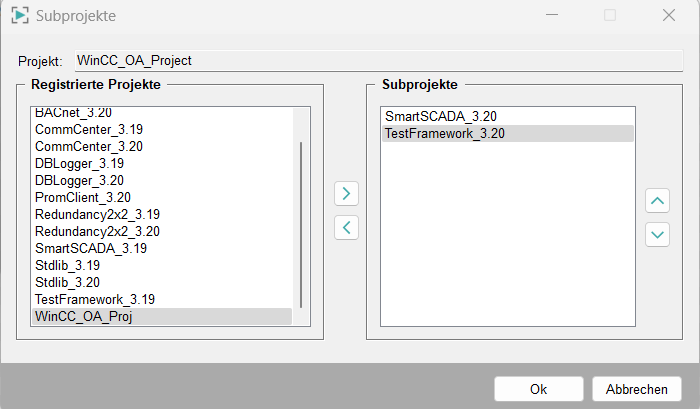Select CommCenter_3.19 in the list
Image resolution: width=700 pixels, height=409 pixels.
(162, 129)
